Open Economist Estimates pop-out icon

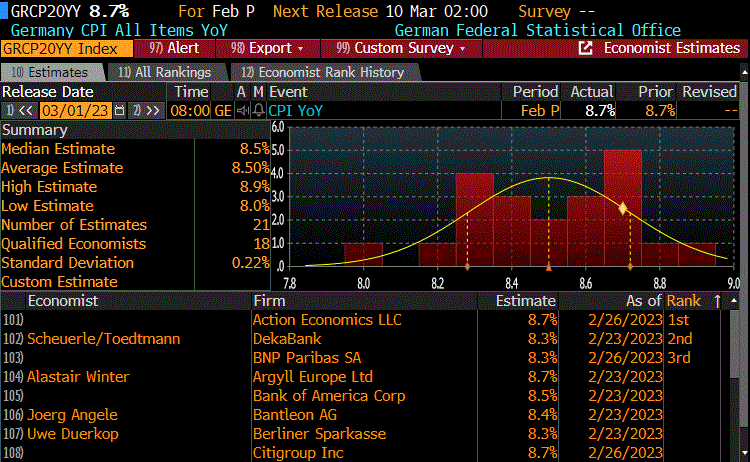585,48
